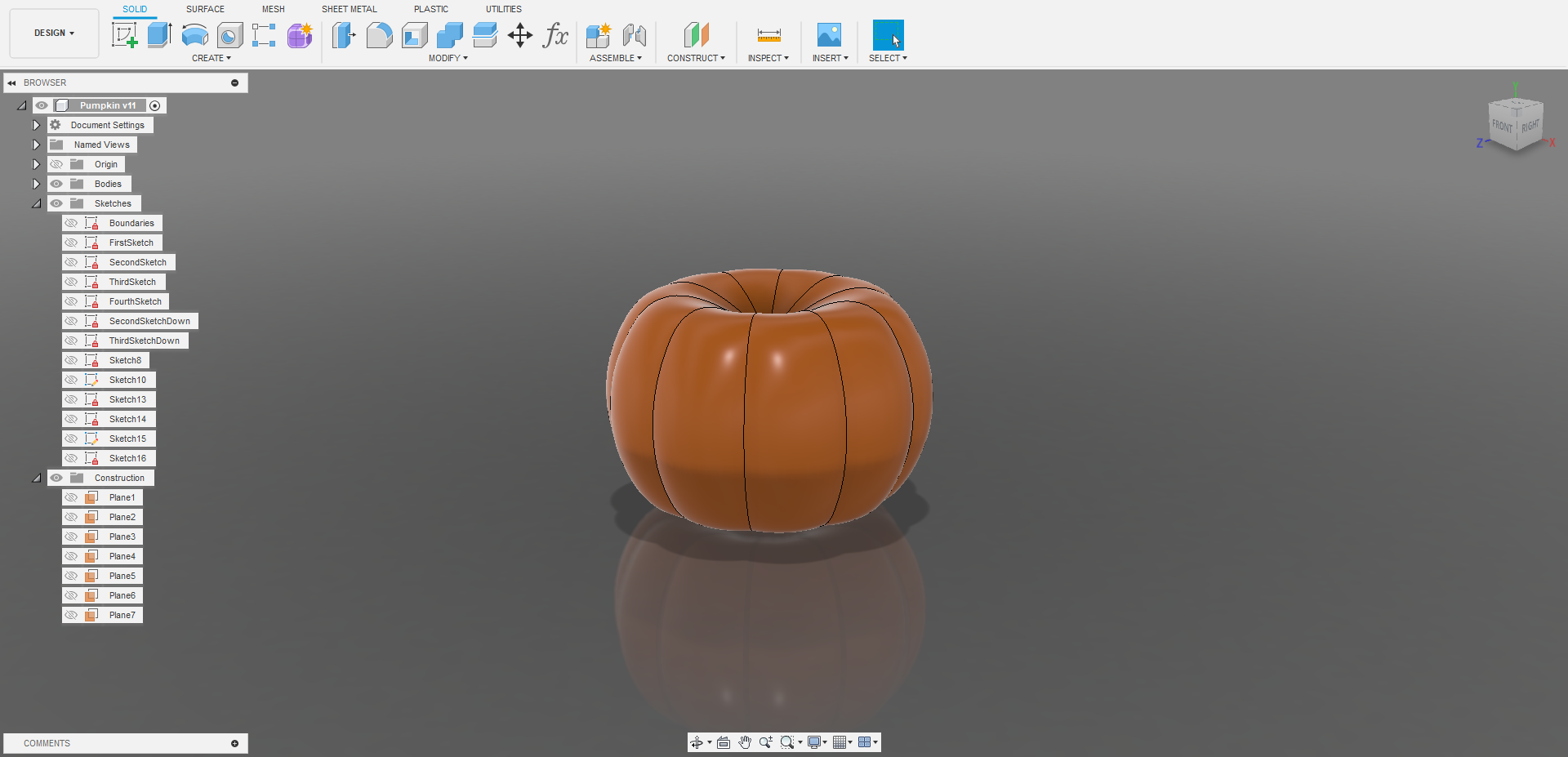Enable the Orbit navigation tool

[697, 742]
